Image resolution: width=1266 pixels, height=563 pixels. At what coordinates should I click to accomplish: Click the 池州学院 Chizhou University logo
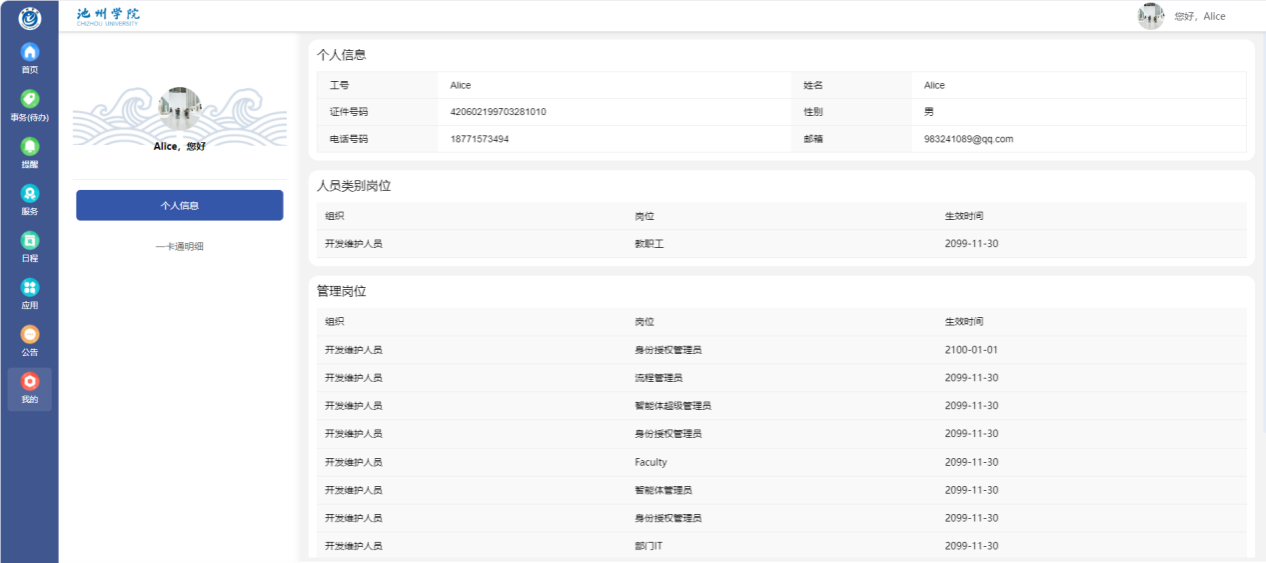pyautogui.click(x=108, y=16)
